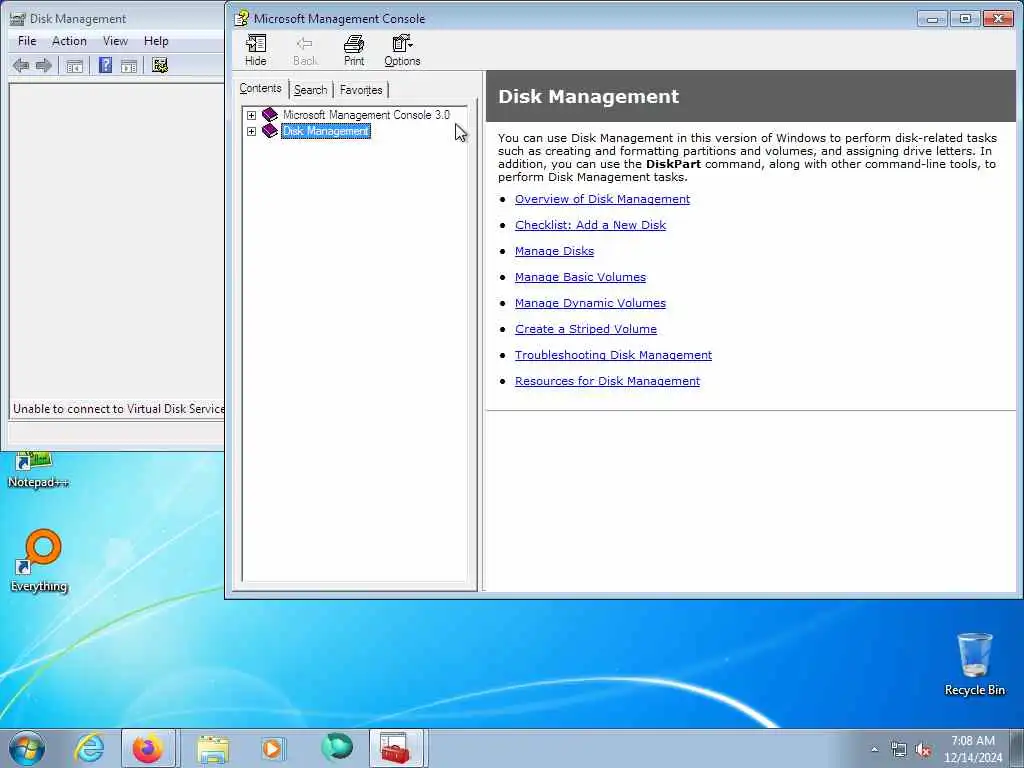Image resolution: width=1024 pixels, height=768 pixels.
Task: Click the blue Help icon in Disk Management toolbar
Action: coord(105,65)
